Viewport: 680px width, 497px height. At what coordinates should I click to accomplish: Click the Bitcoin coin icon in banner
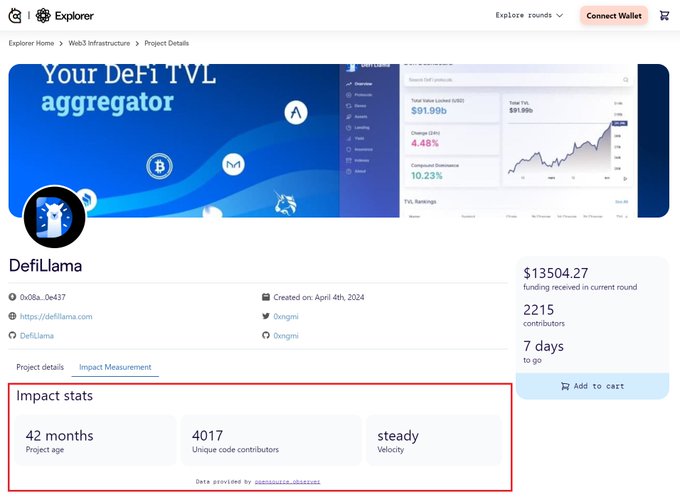coord(159,166)
